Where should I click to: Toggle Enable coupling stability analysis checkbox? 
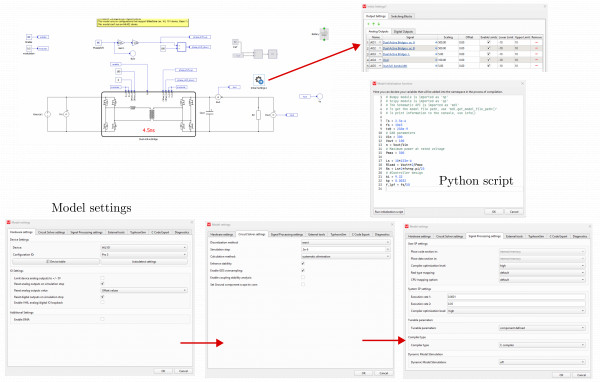click(303, 277)
